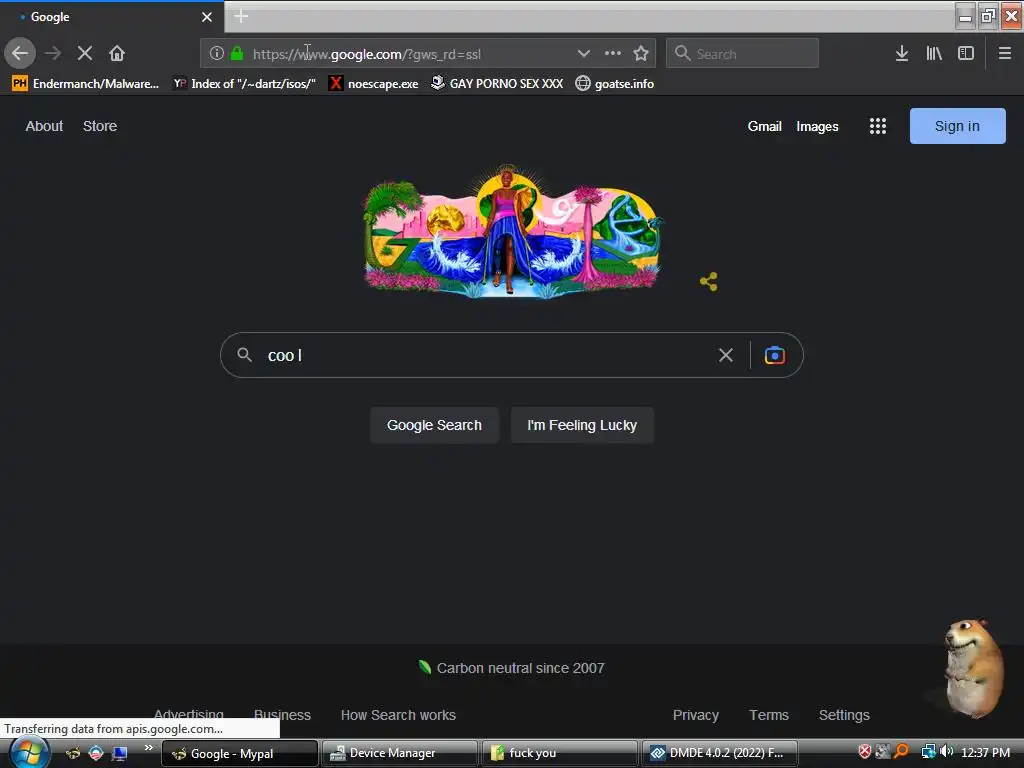Image resolution: width=1024 pixels, height=768 pixels.
Task: Click the orange magnifier tray icon
Action: (901, 752)
